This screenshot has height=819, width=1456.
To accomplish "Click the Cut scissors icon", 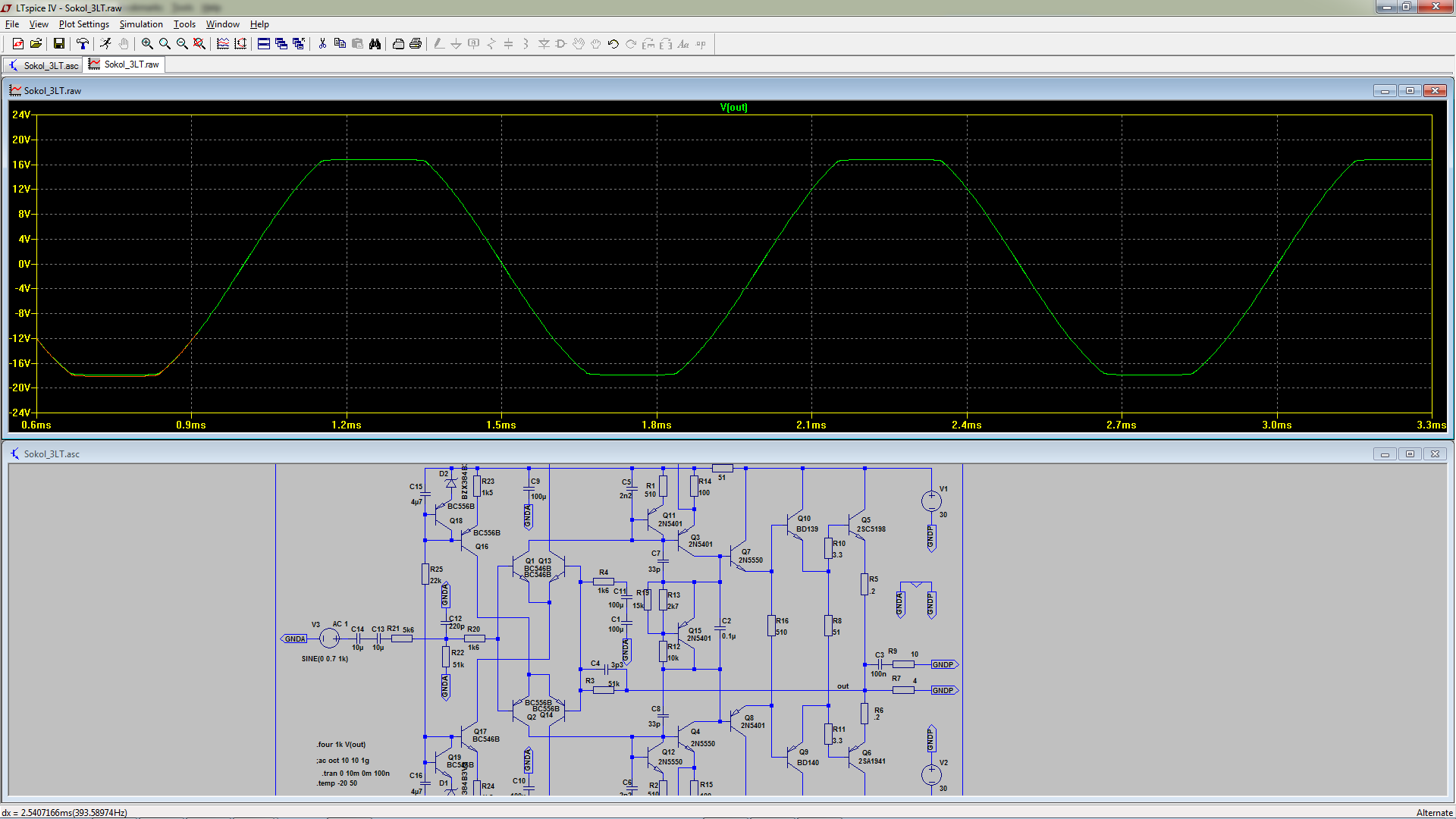I will pyautogui.click(x=322, y=44).
